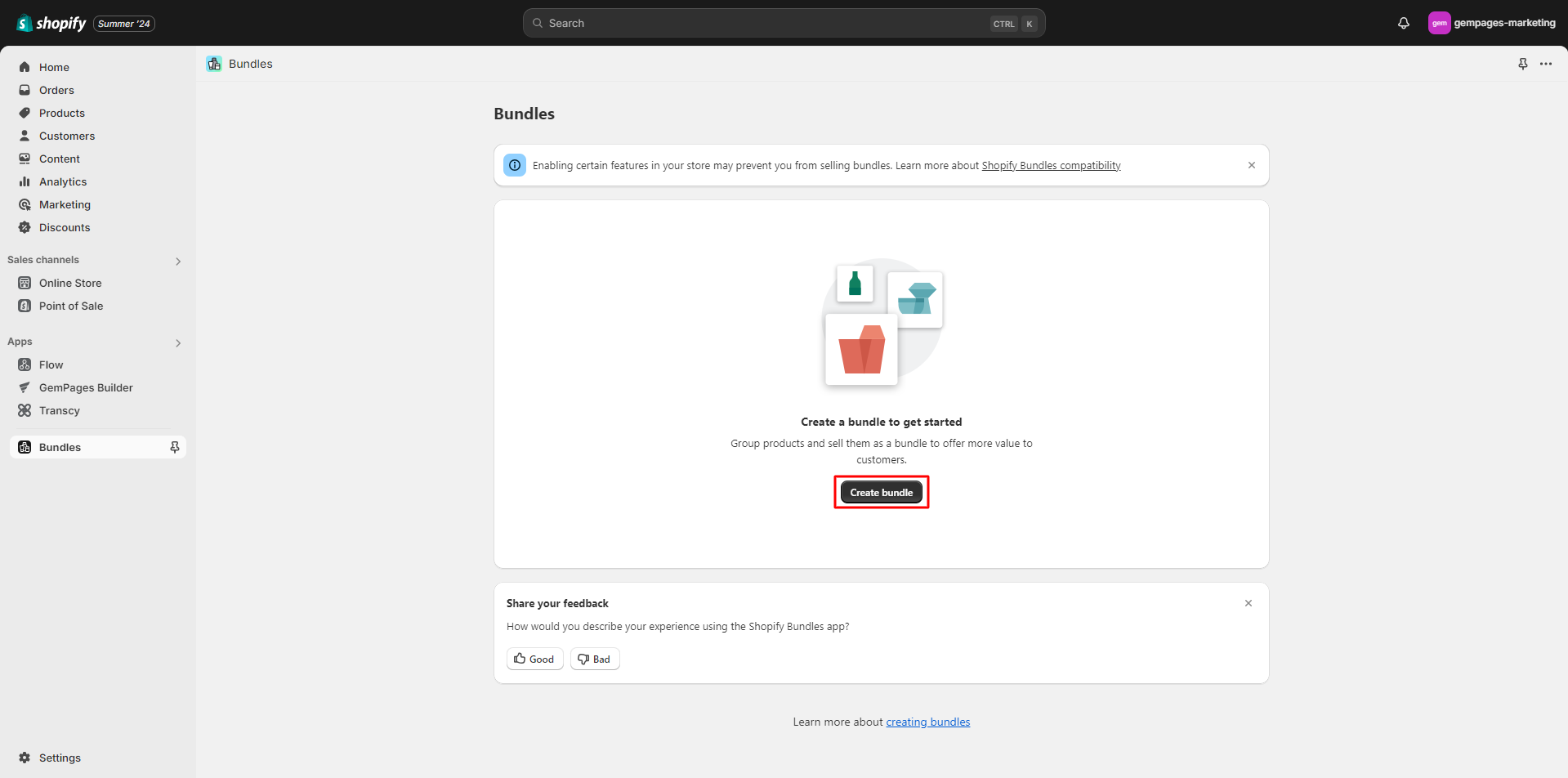
Task: Open the more actions menu next to the pin
Action: pyautogui.click(x=1546, y=63)
